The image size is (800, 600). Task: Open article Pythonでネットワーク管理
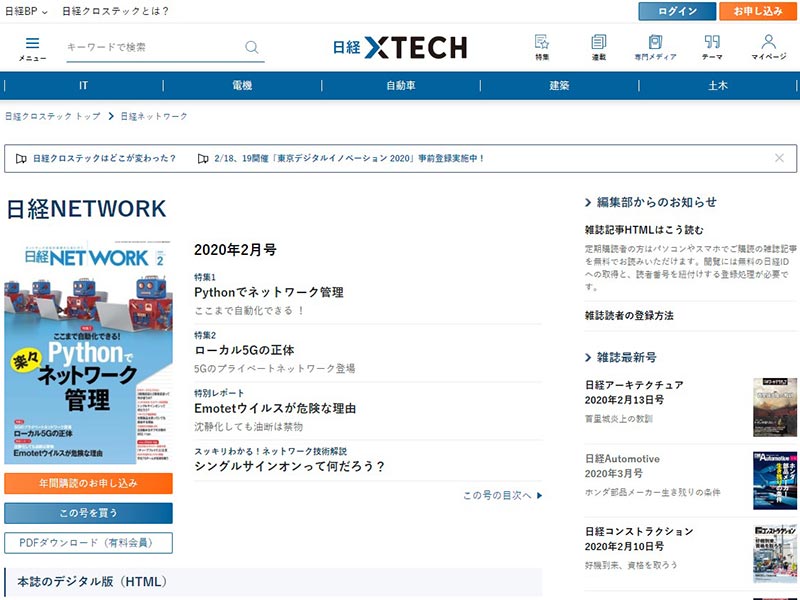click(269, 292)
